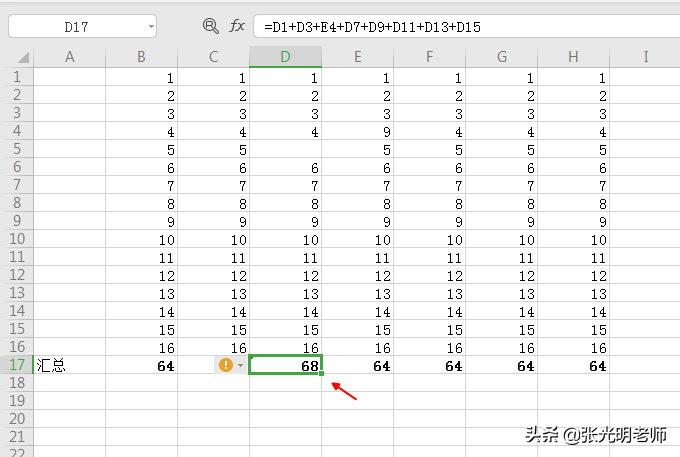This screenshot has width=680, height=457.
Task: Select cell E17 showing 64
Action: click(357, 365)
